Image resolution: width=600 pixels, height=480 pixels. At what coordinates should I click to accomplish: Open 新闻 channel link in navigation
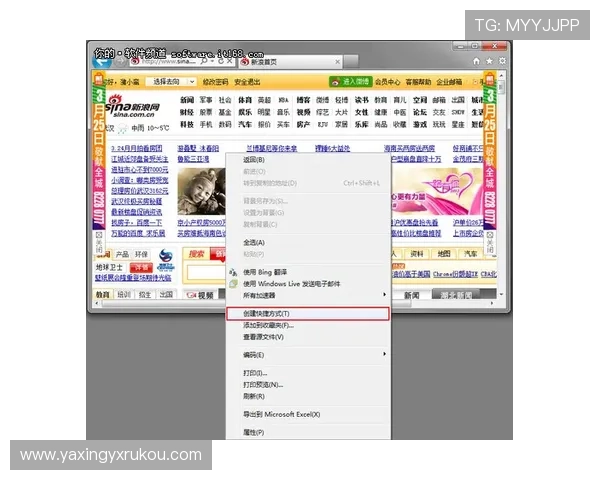187,100
